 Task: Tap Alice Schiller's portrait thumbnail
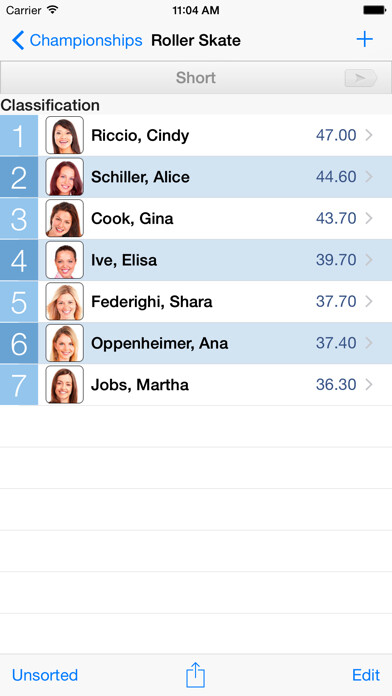point(64,177)
